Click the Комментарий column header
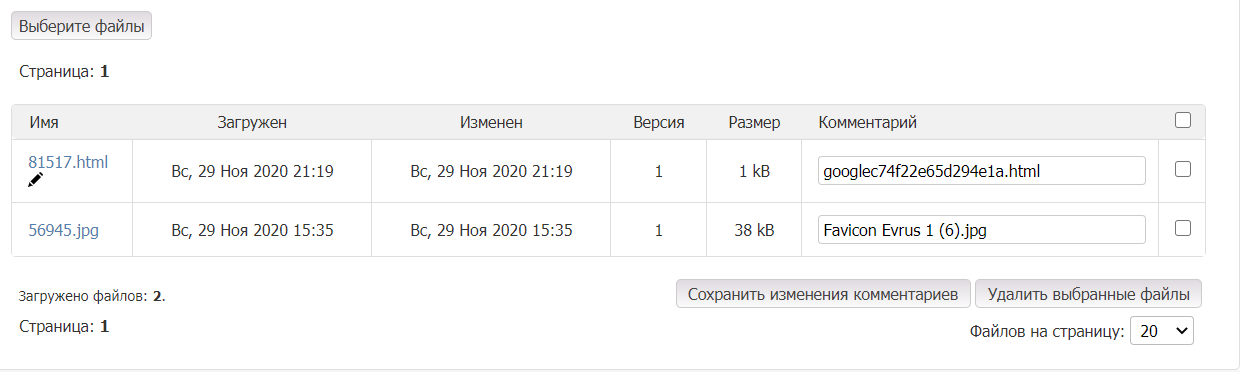This screenshot has height=386, width=1248. pos(868,122)
